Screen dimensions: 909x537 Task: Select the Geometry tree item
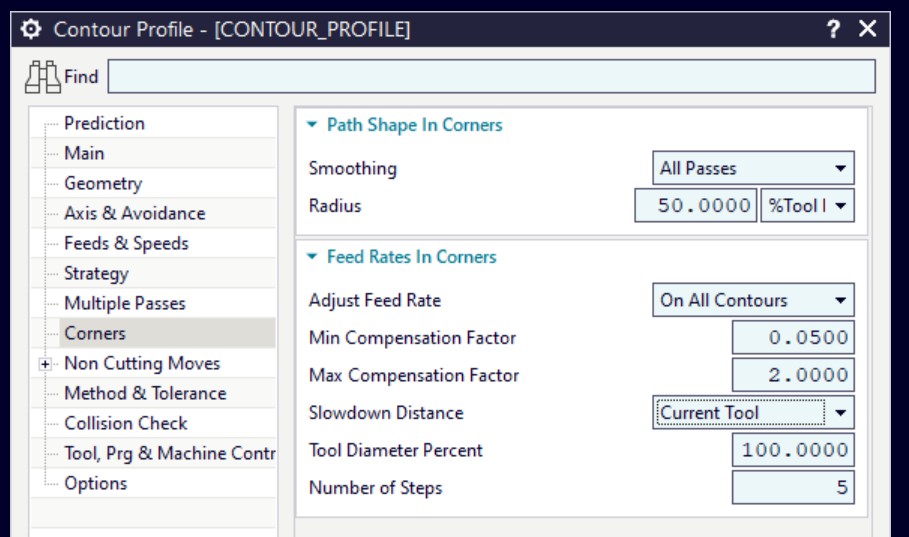click(103, 183)
